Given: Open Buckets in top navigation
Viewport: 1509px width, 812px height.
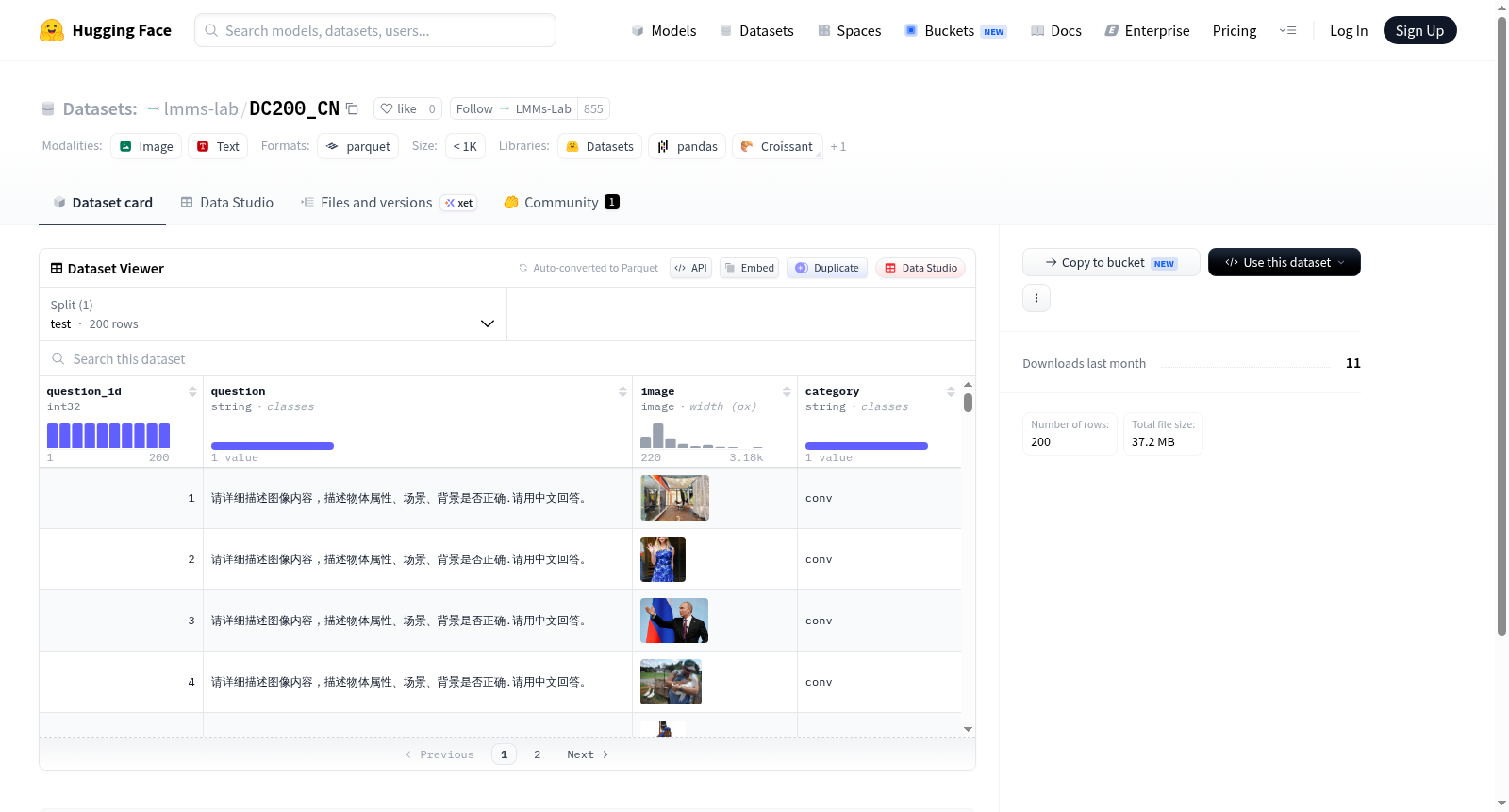Looking at the screenshot, I should click(x=955, y=31).
